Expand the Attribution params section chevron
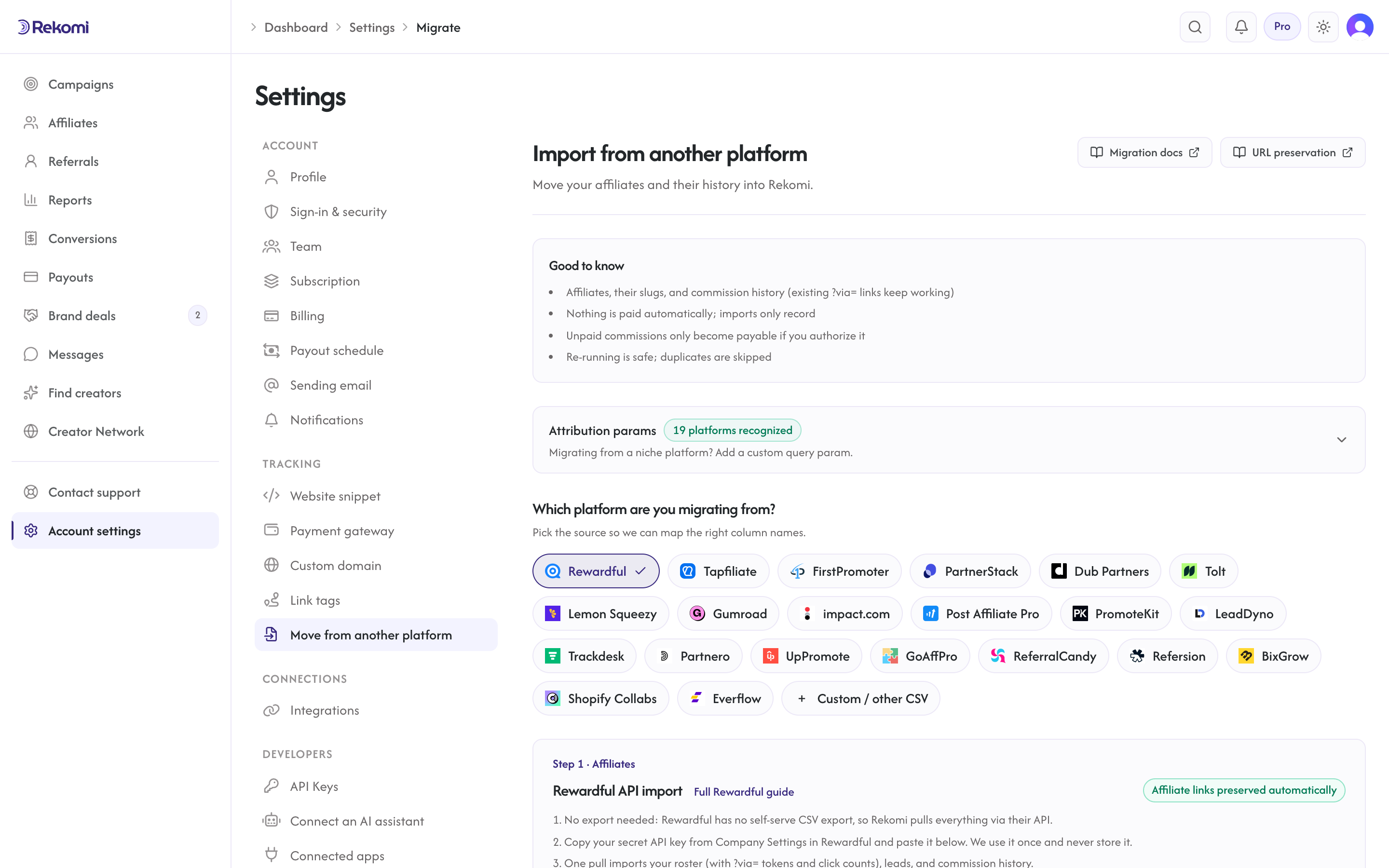This screenshot has height=868, width=1389. (x=1341, y=440)
